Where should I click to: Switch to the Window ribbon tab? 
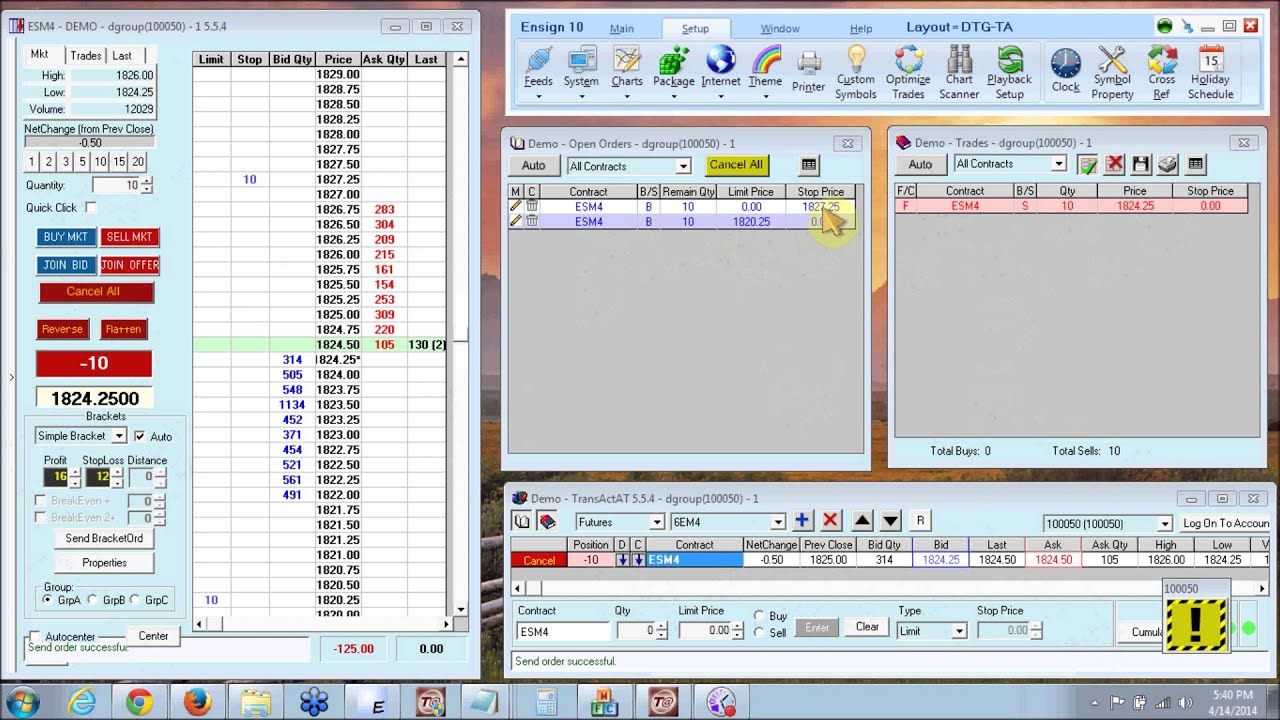click(779, 29)
